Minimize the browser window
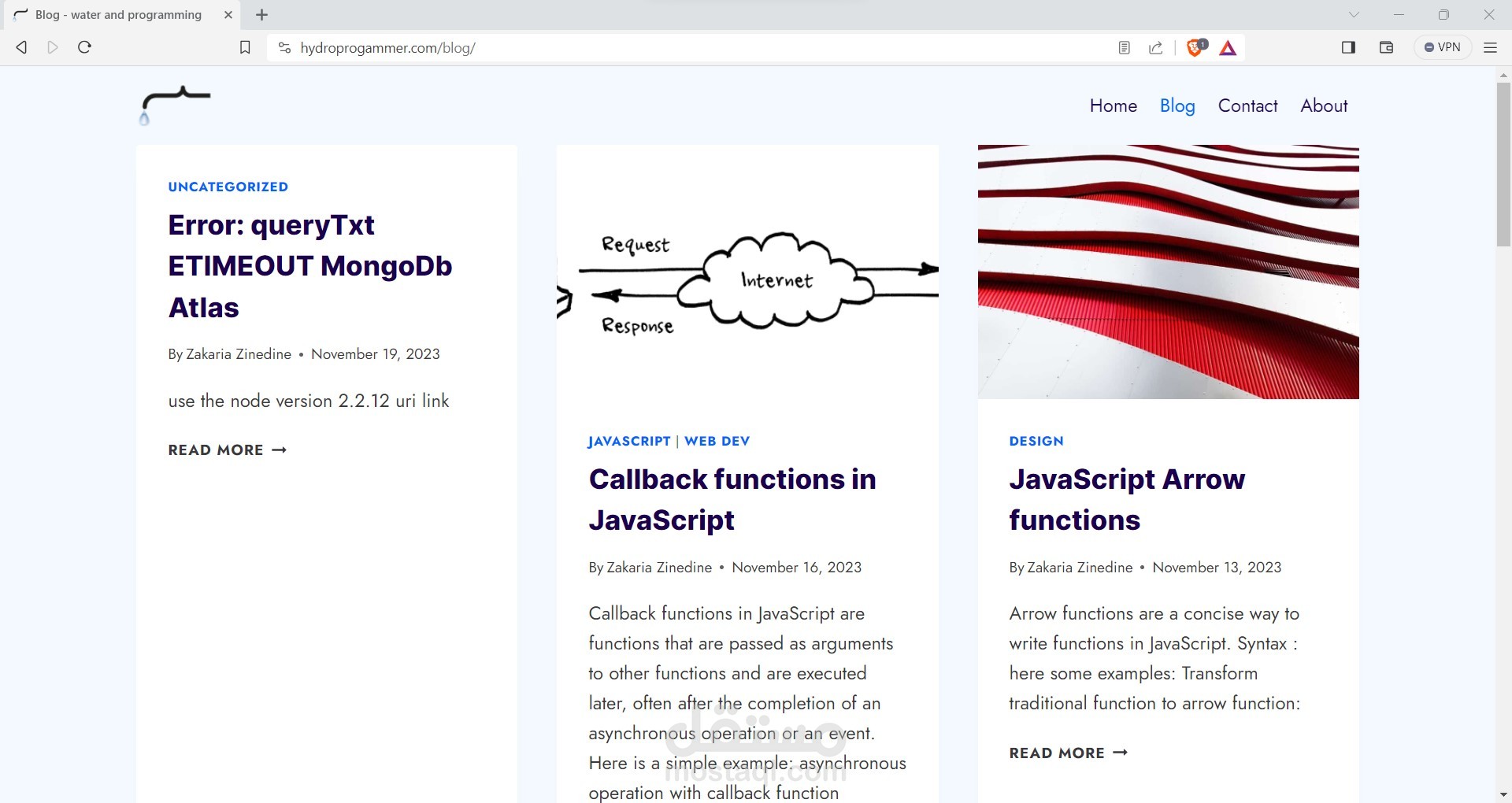 (1399, 15)
